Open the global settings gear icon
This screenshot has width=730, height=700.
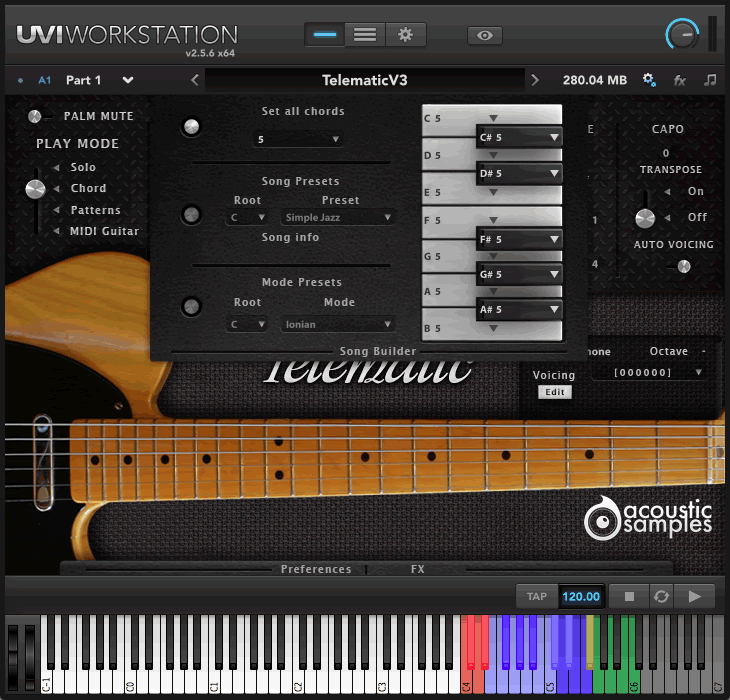coord(406,35)
